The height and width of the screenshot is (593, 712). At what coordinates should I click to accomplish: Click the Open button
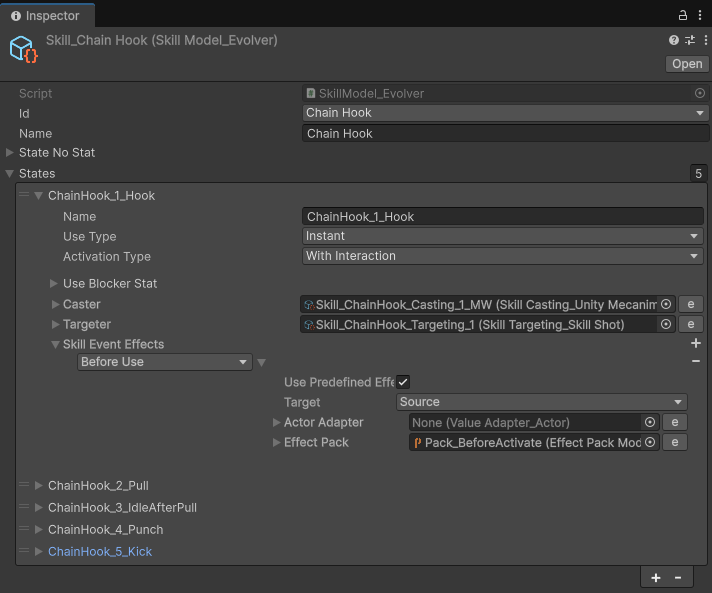(687, 64)
